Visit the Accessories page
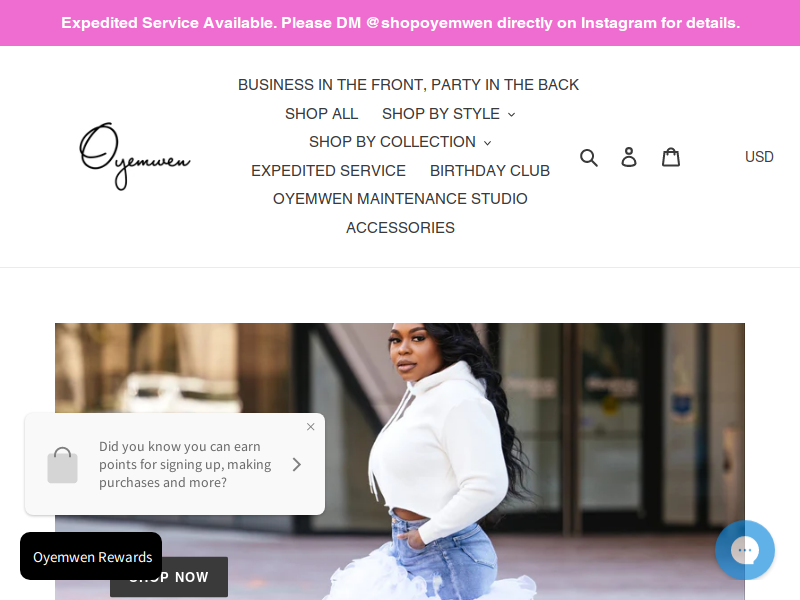Viewport: 800px width, 600px height. pyautogui.click(x=400, y=228)
